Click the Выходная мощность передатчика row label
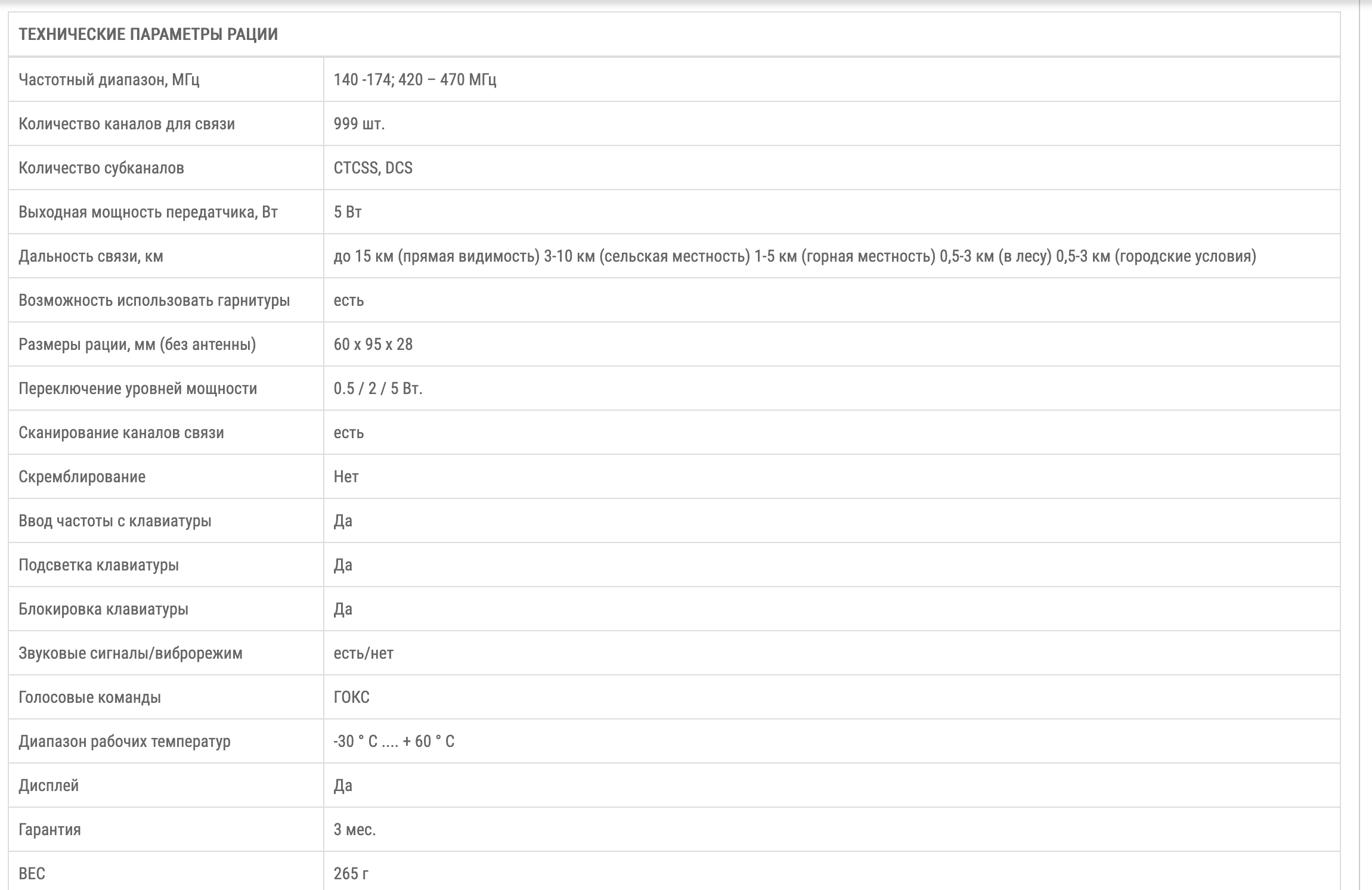Viewport: 1372px width, 890px height. tap(148, 212)
